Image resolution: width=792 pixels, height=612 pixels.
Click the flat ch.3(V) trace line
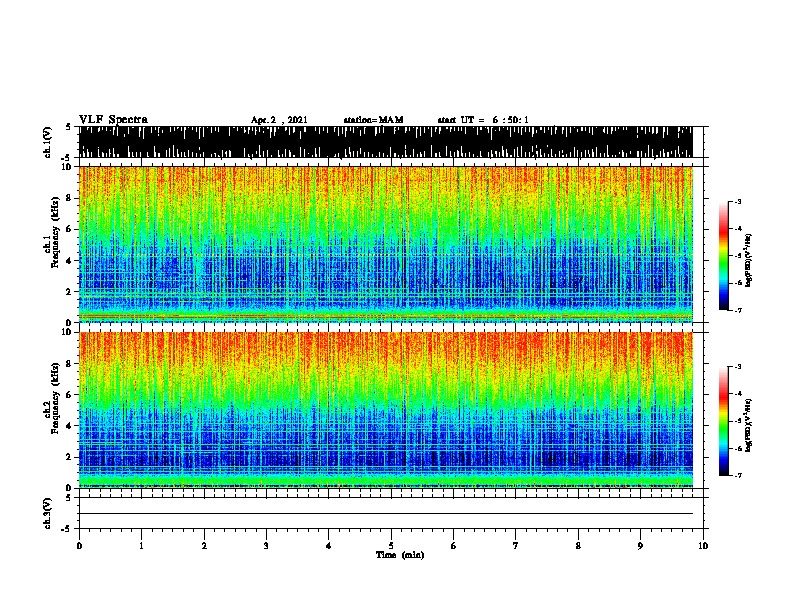(x=386, y=514)
